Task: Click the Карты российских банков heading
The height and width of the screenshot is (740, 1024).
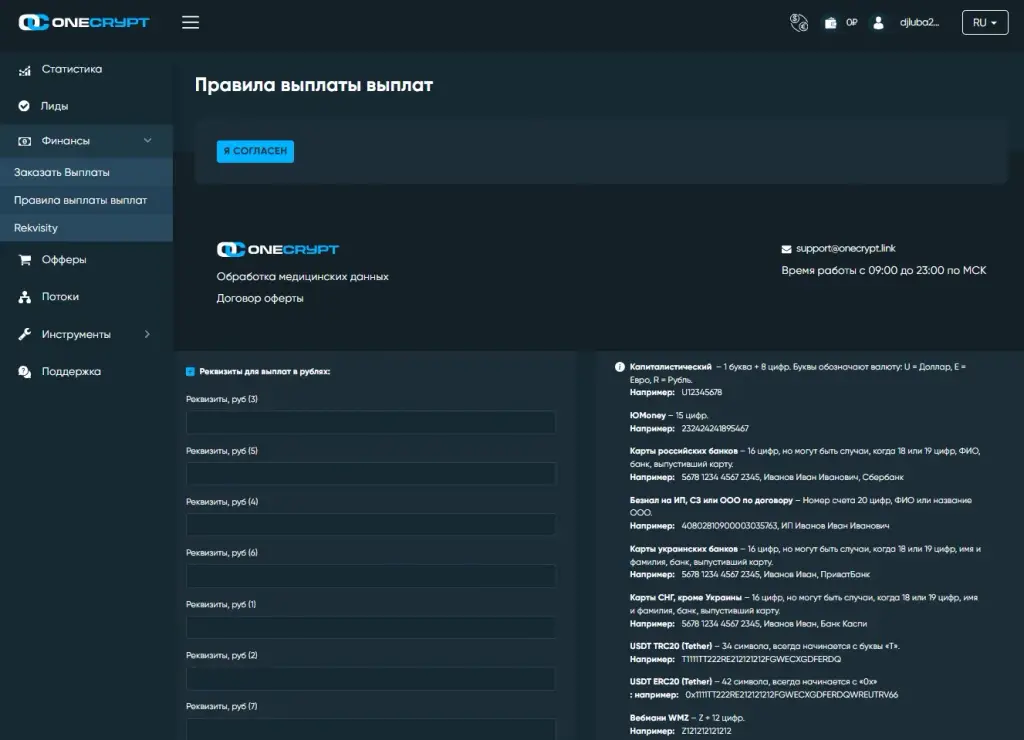Action: [683, 451]
